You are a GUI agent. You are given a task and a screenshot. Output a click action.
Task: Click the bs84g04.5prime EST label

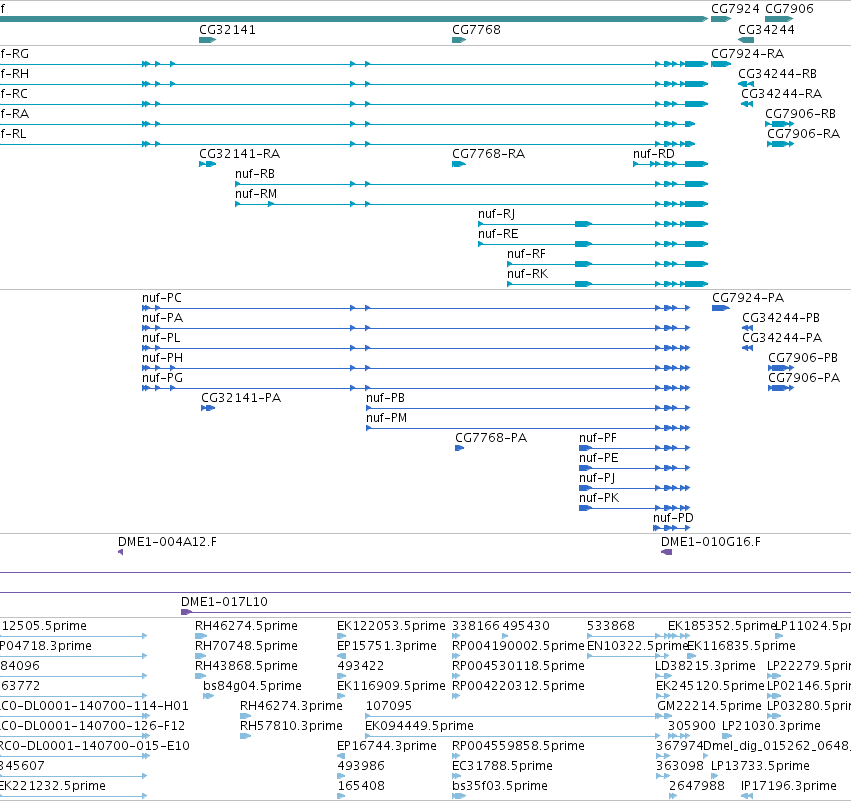[252, 686]
